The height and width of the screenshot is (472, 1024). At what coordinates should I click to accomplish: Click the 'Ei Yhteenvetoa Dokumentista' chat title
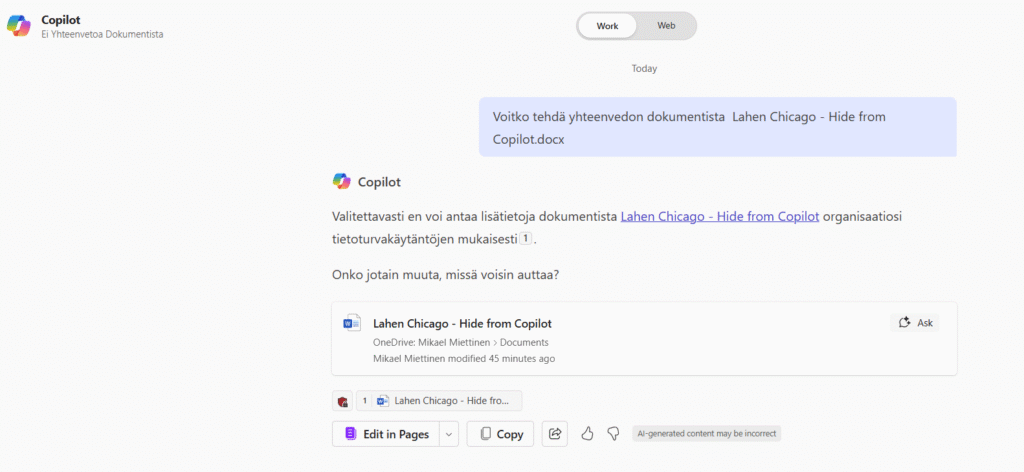(103, 35)
